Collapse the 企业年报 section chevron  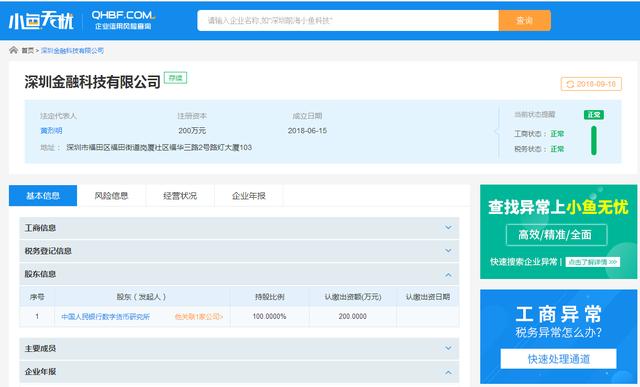448,372
